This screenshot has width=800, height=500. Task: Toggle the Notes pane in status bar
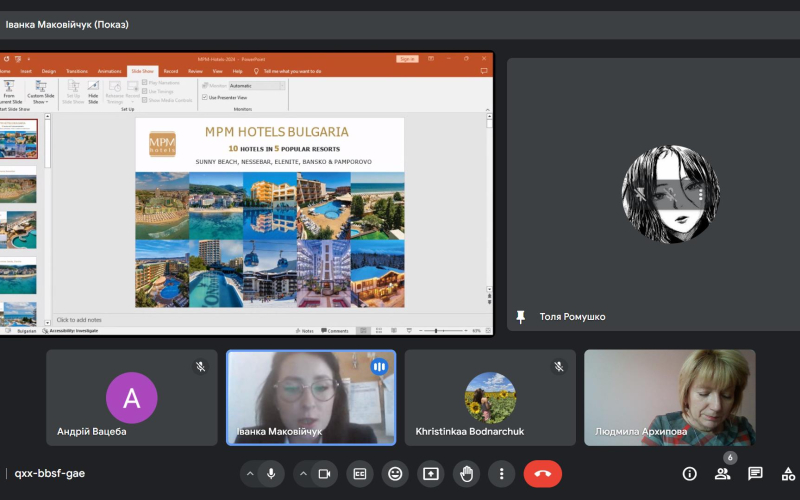coord(305,331)
